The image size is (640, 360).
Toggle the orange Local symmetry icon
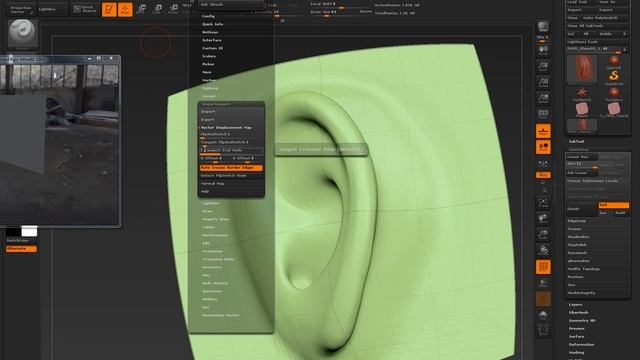pyautogui.click(x=543, y=147)
